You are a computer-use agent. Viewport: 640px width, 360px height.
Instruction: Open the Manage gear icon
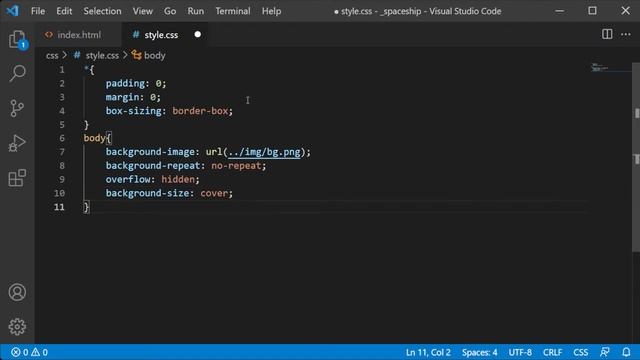(17, 327)
